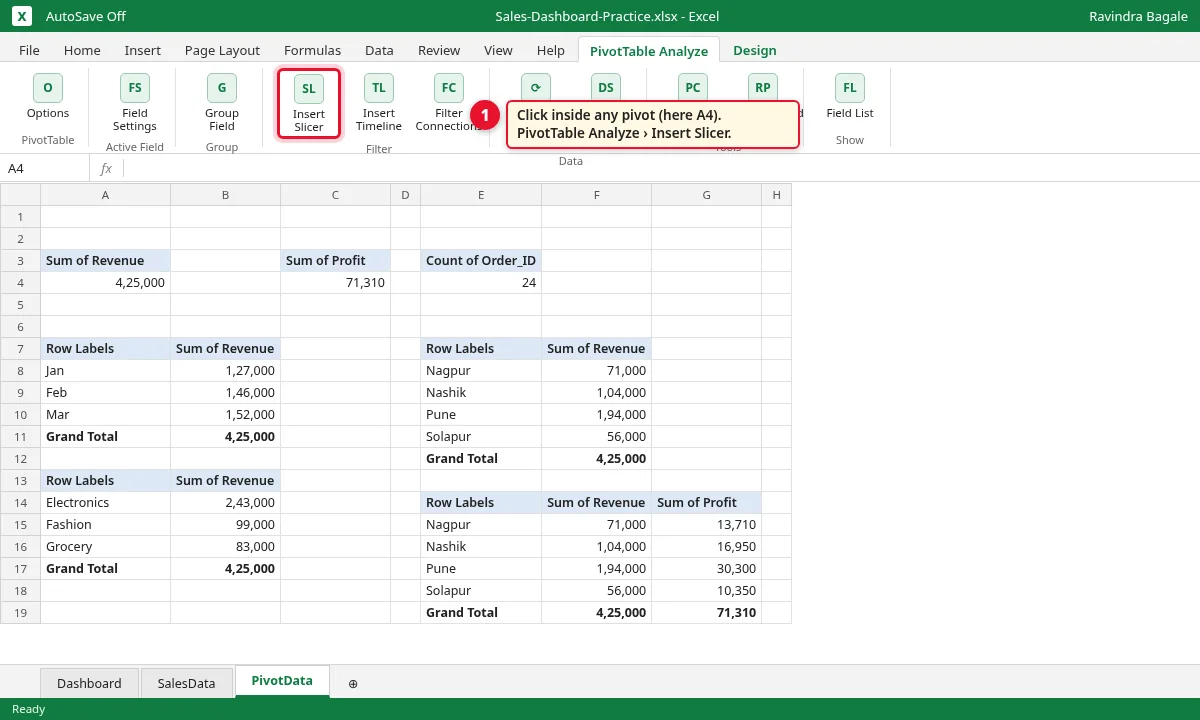Select column G header
The height and width of the screenshot is (720, 1200).
pyautogui.click(x=707, y=195)
